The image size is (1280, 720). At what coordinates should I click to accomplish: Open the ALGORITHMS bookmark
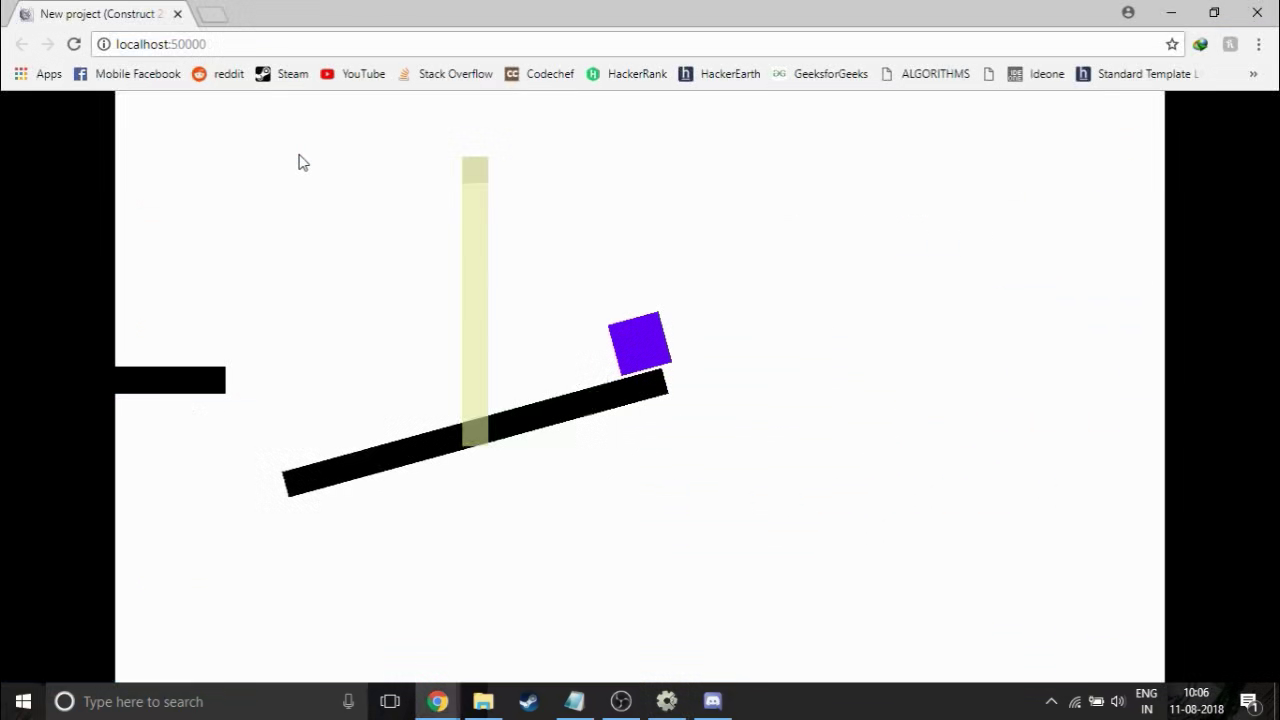point(925,74)
